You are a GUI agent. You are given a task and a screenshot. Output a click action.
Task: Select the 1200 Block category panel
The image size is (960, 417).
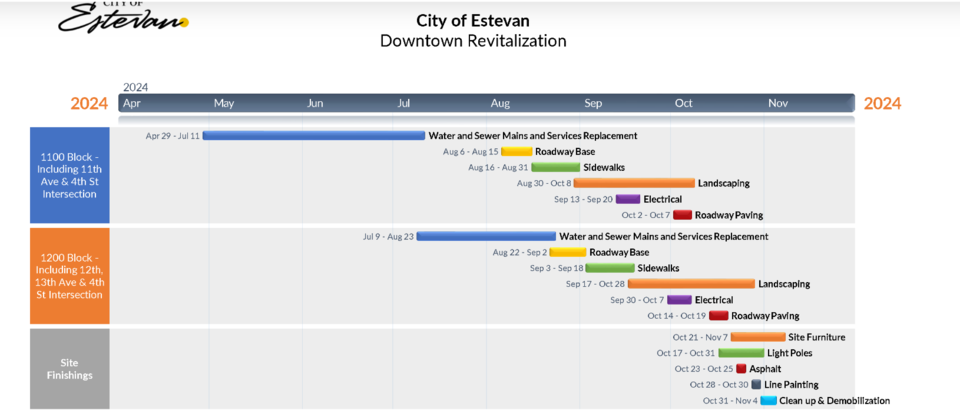[70, 276]
